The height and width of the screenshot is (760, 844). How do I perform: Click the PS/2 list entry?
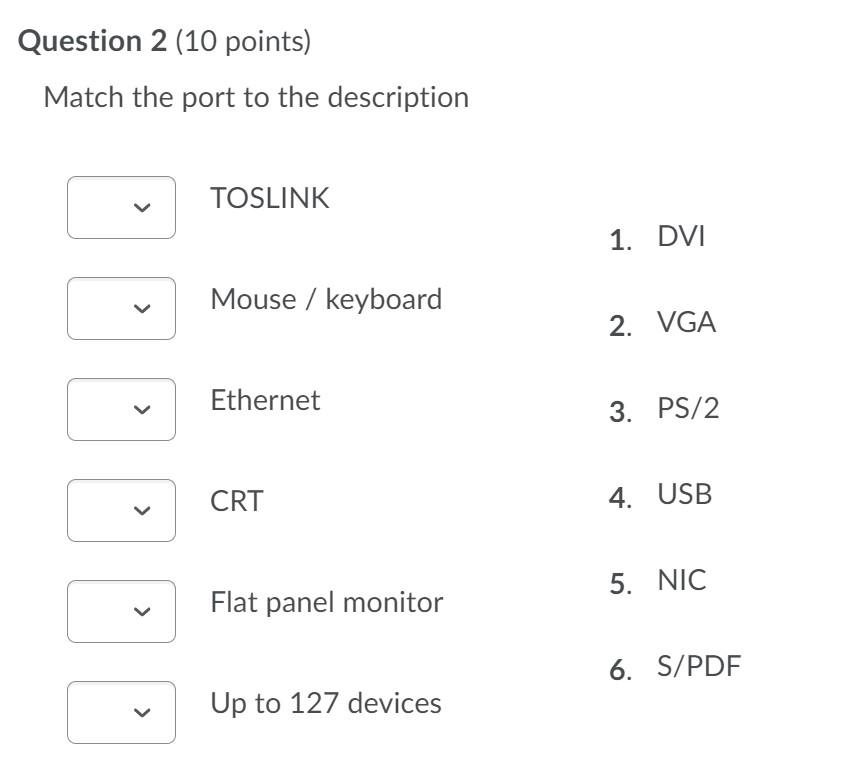tap(690, 408)
